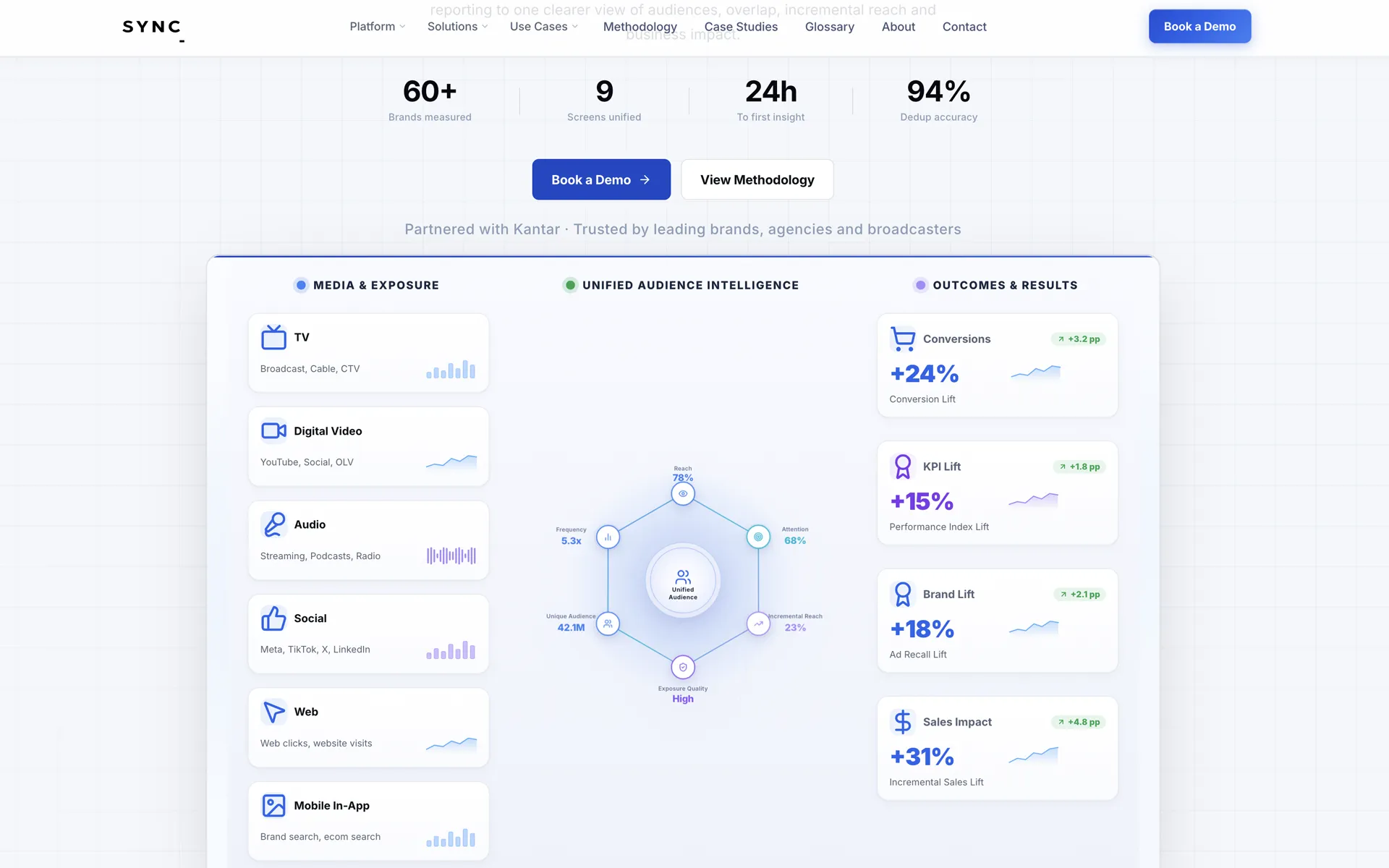Click "Web clicks, website visits" text
Screen dimensions: 1389x868
[316, 744]
